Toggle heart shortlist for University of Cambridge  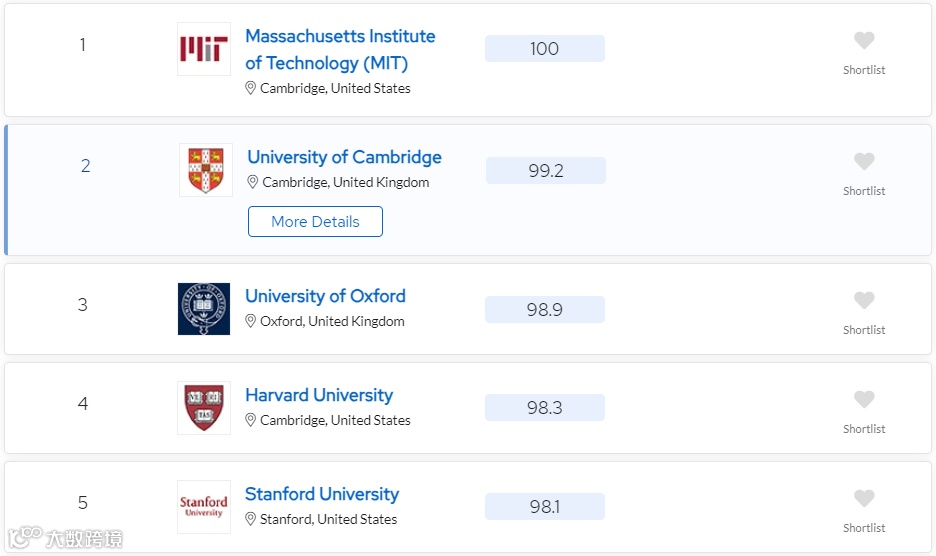click(x=864, y=161)
